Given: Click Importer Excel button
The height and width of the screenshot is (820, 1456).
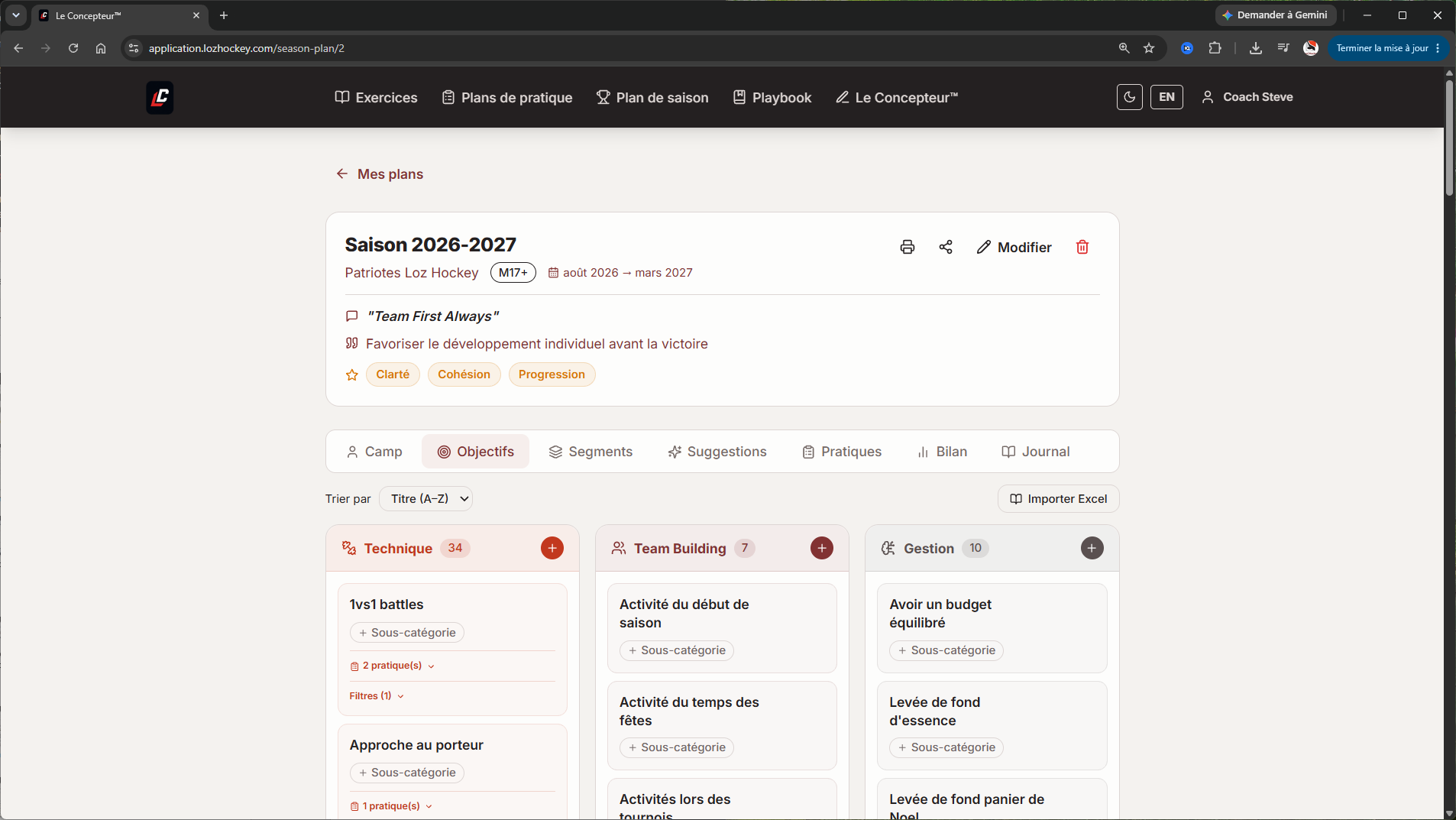Looking at the screenshot, I should [1059, 499].
